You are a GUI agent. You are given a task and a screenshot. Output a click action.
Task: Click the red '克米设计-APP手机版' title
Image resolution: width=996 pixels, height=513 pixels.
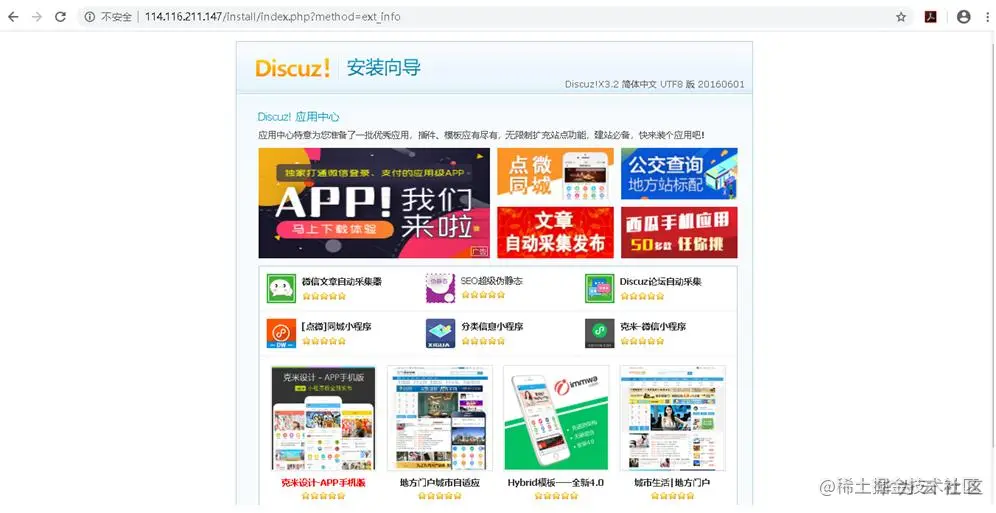(323, 483)
